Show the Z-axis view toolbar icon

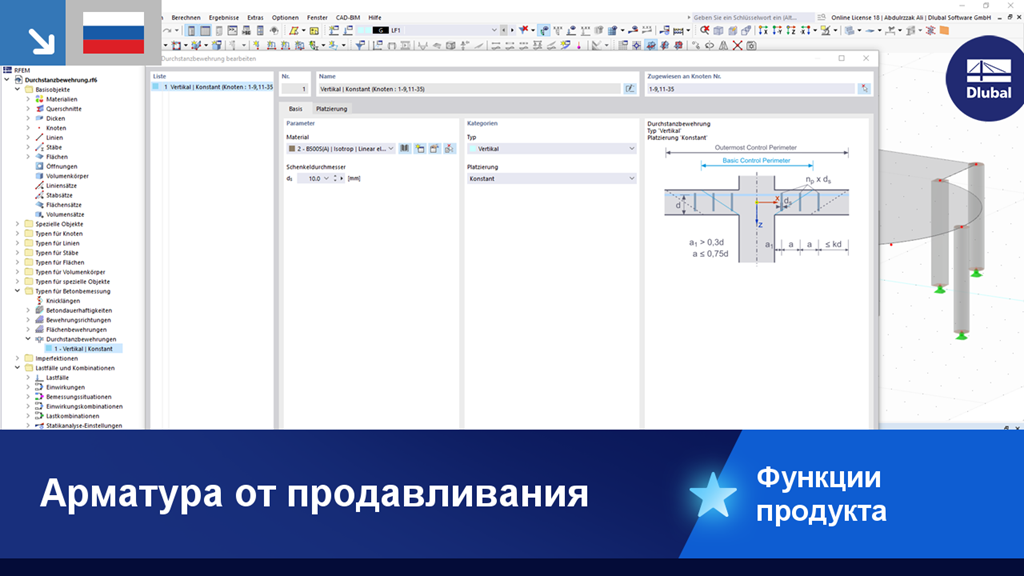(x=791, y=30)
